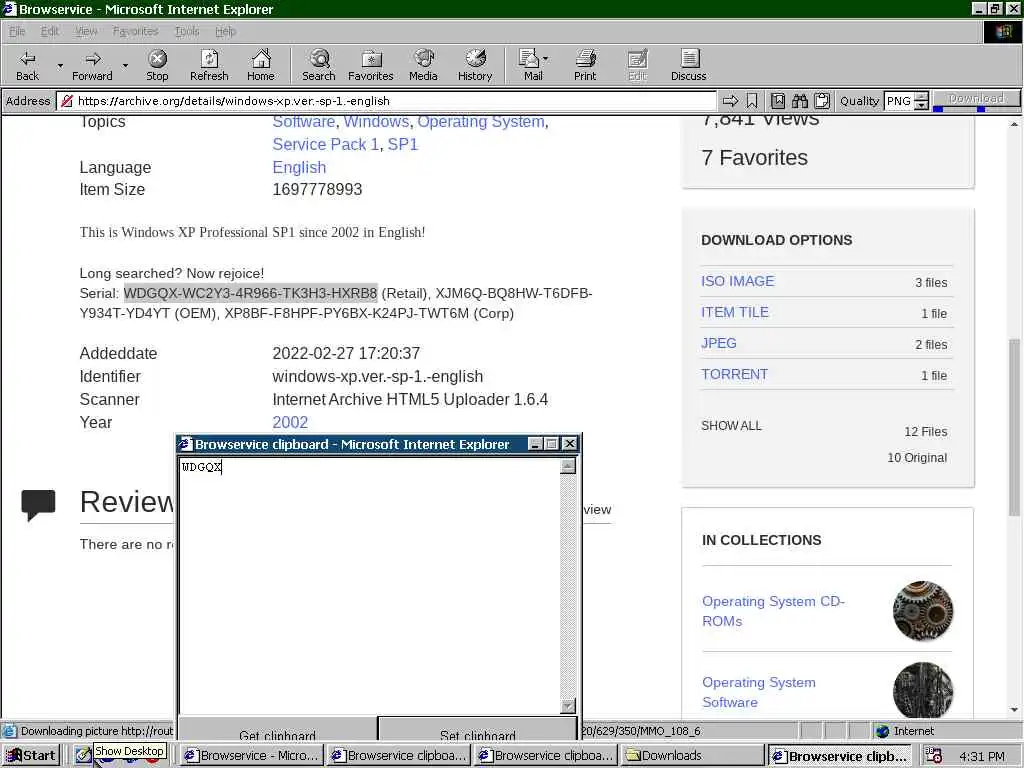Click SHOW ALL files
The width and height of the screenshot is (1024, 768).
tap(731, 426)
